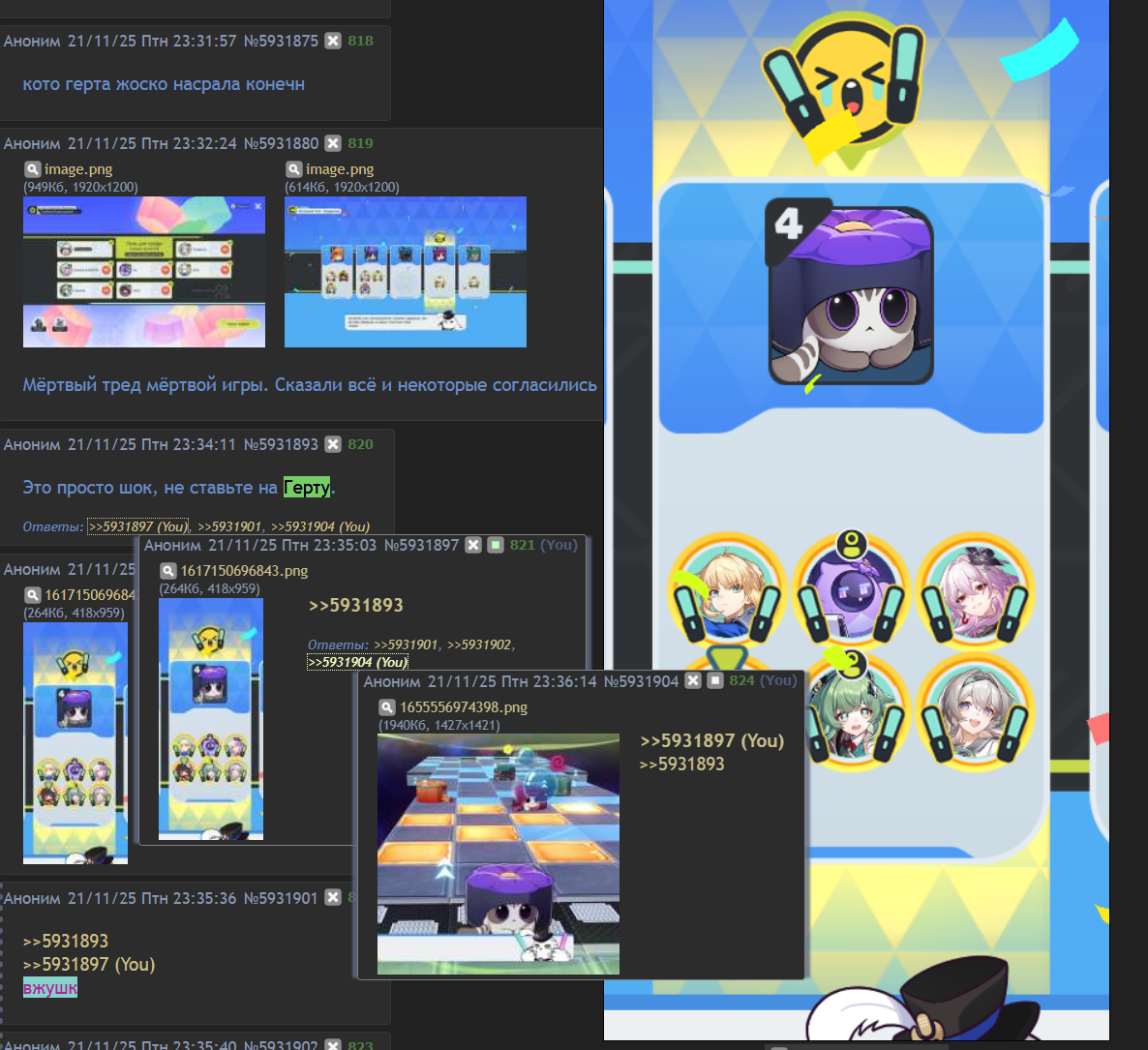Click X icon on popup post №5931897
This screenshot has height=1050, width=1148.
point(473,546)
